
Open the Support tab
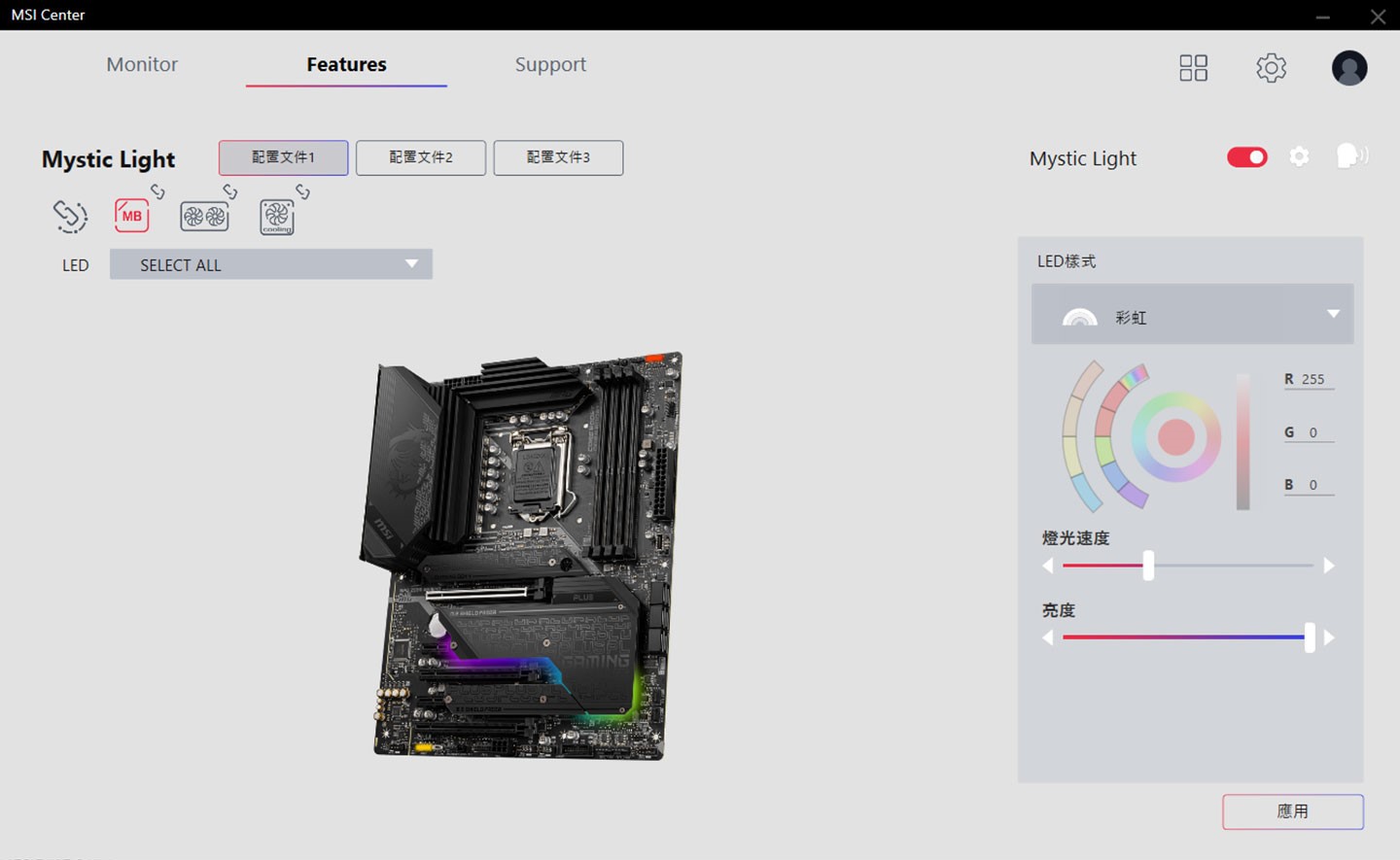pyautogui.click(x=550, y=64)
